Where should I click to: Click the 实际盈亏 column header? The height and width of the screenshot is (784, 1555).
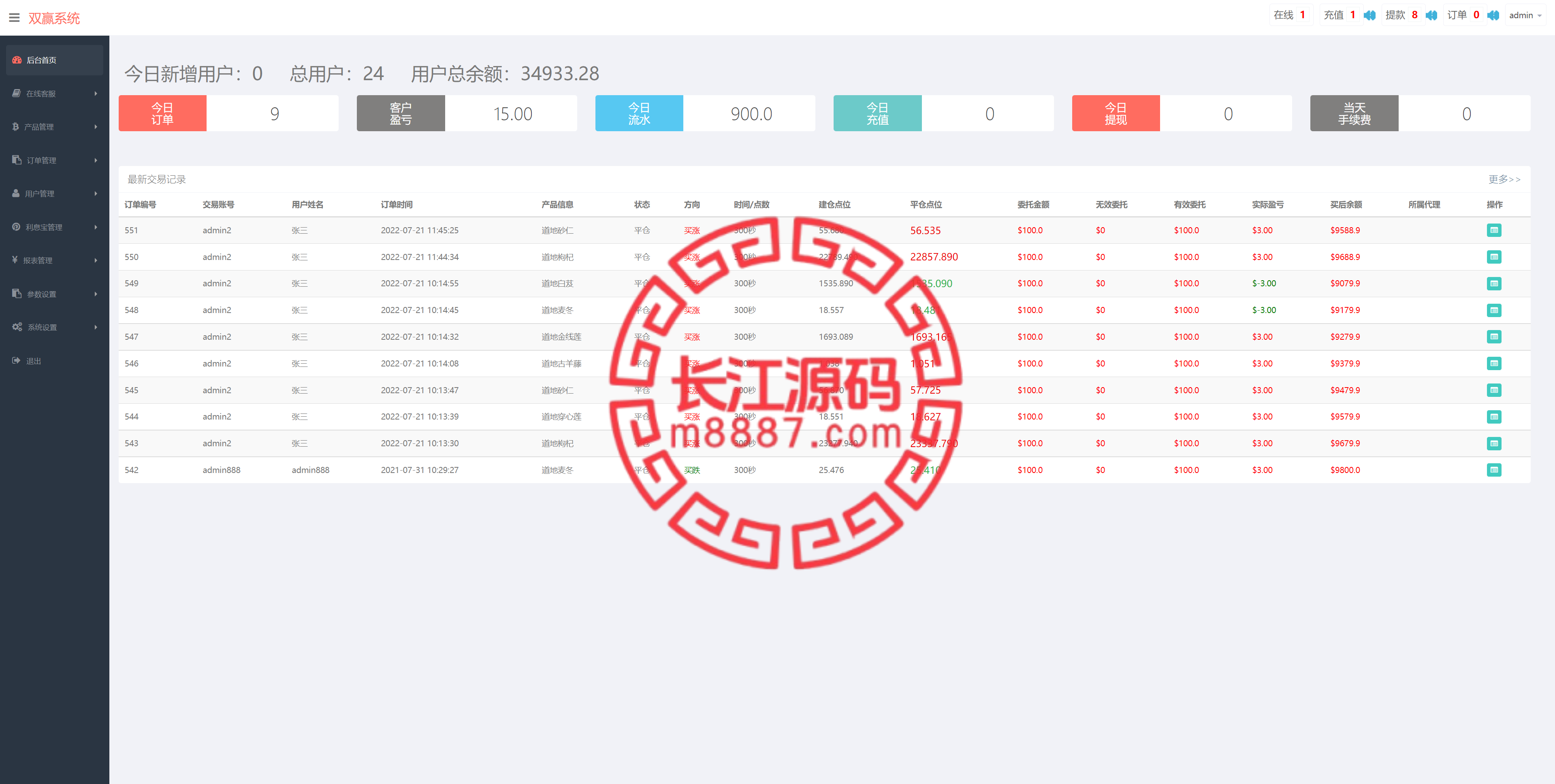point(1268,205)
